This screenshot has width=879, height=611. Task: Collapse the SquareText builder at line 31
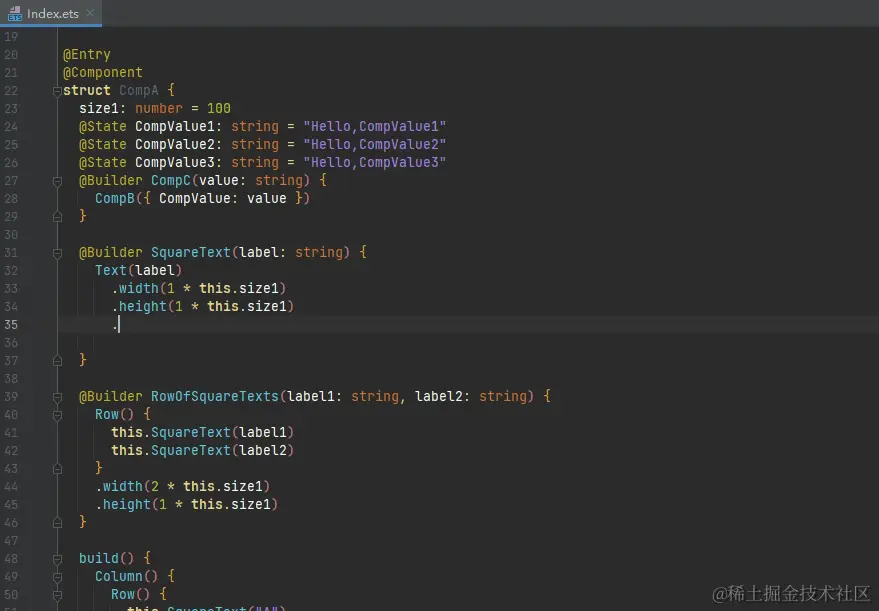point(57,253)
